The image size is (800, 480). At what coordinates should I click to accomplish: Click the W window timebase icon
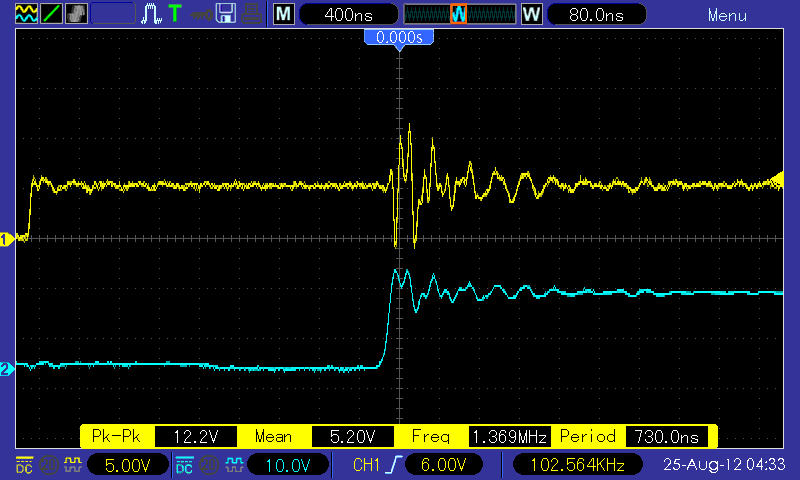[x=531, y=14]
